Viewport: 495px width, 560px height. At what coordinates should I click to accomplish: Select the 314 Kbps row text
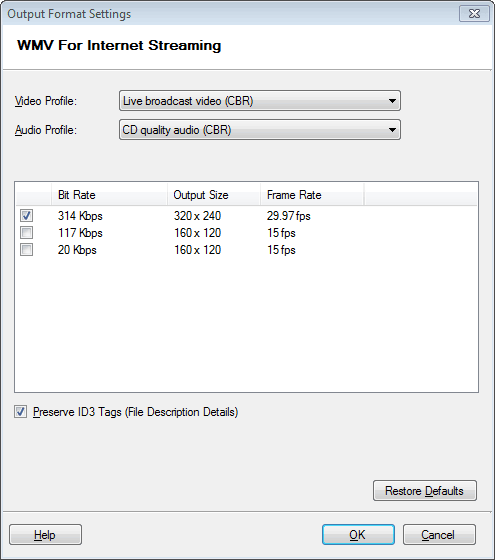coord(80,216)
